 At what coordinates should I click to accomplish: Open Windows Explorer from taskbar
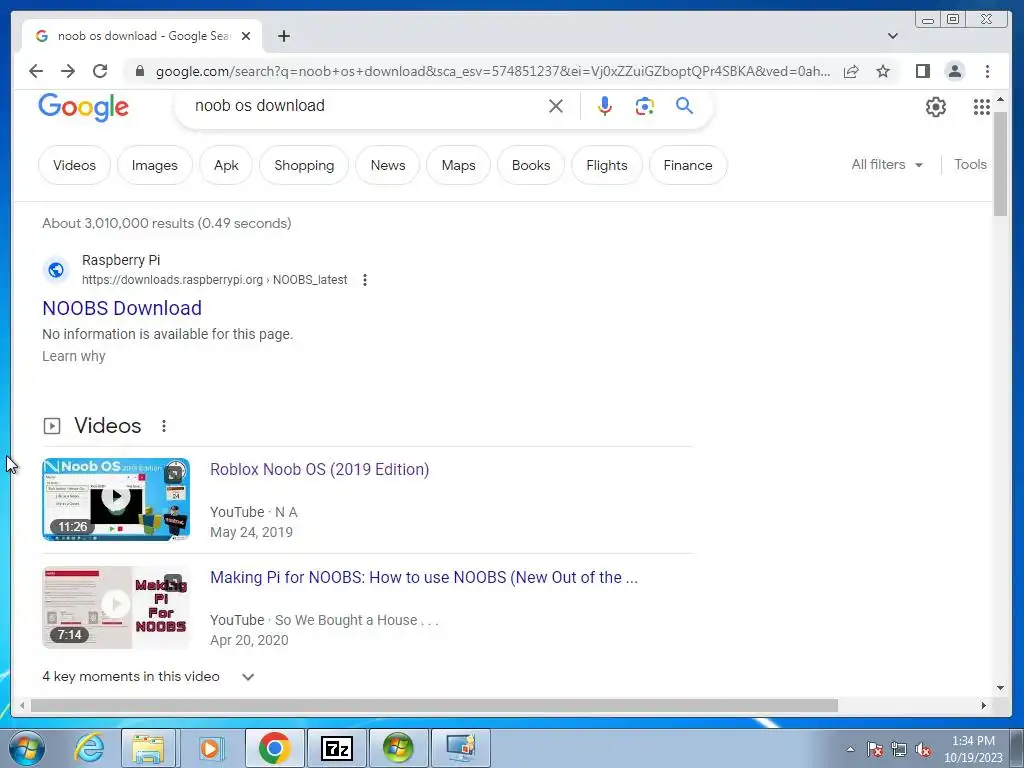pos(148,748)
